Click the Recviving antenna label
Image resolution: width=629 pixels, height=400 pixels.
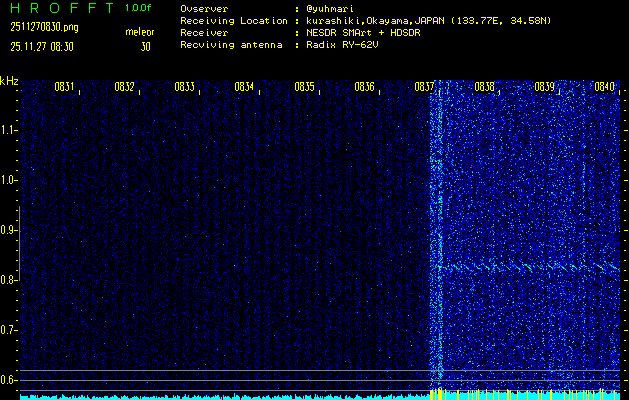point(231,45)
